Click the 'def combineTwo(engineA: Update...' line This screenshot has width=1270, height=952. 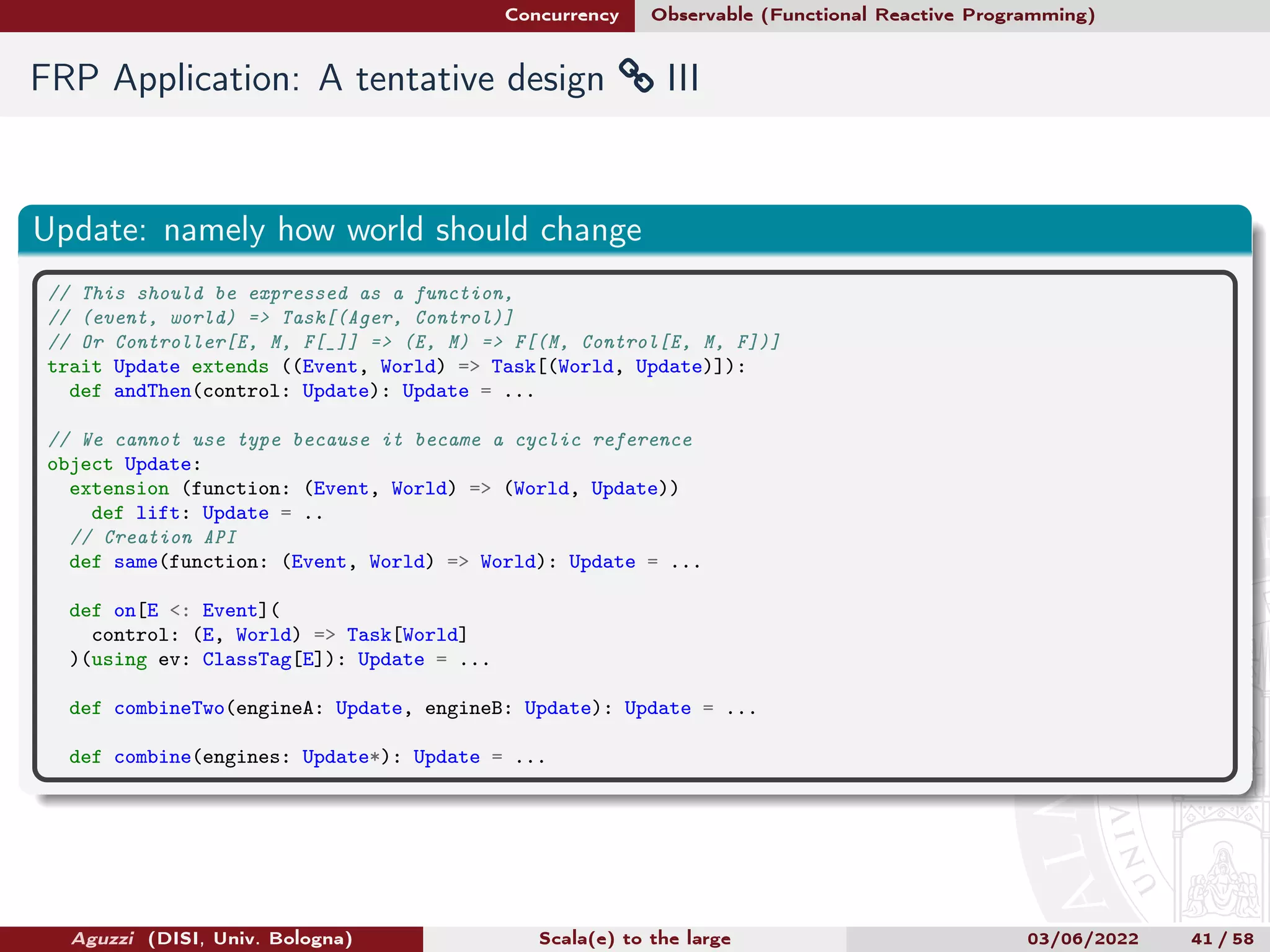pos(412,708)
